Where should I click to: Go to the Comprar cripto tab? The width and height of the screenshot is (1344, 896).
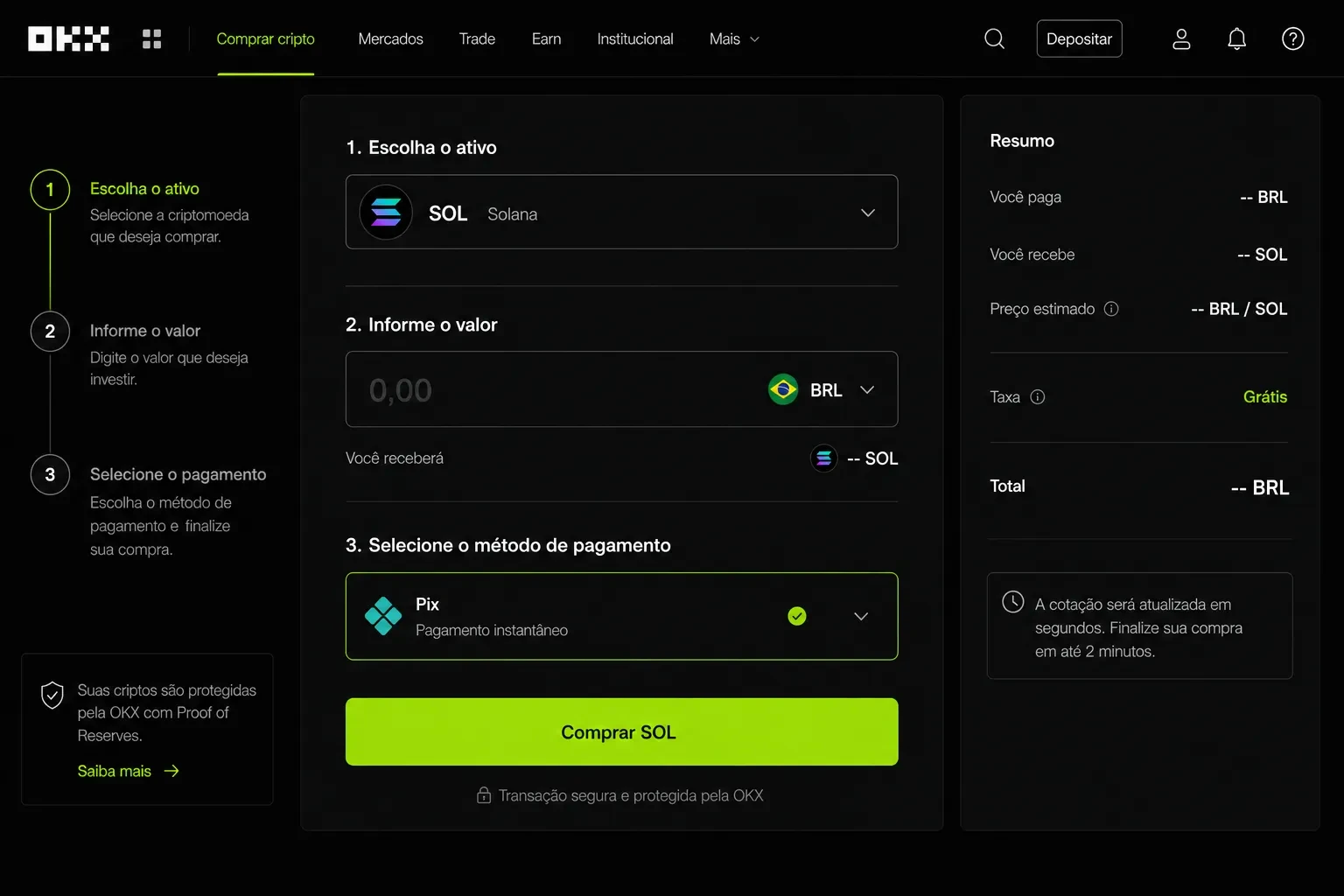(265, 38)
